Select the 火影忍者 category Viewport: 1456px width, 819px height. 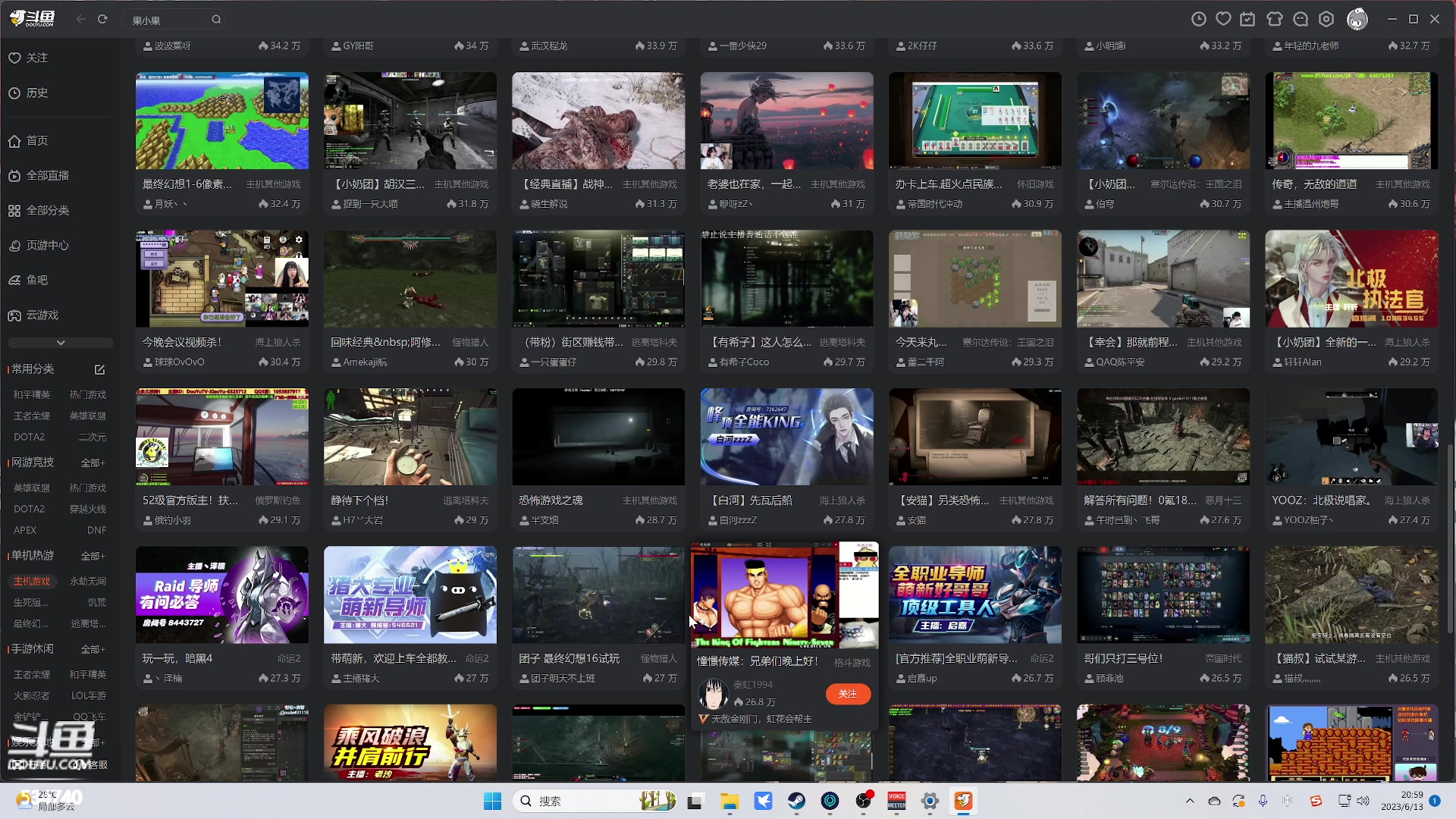pos(31,695)
